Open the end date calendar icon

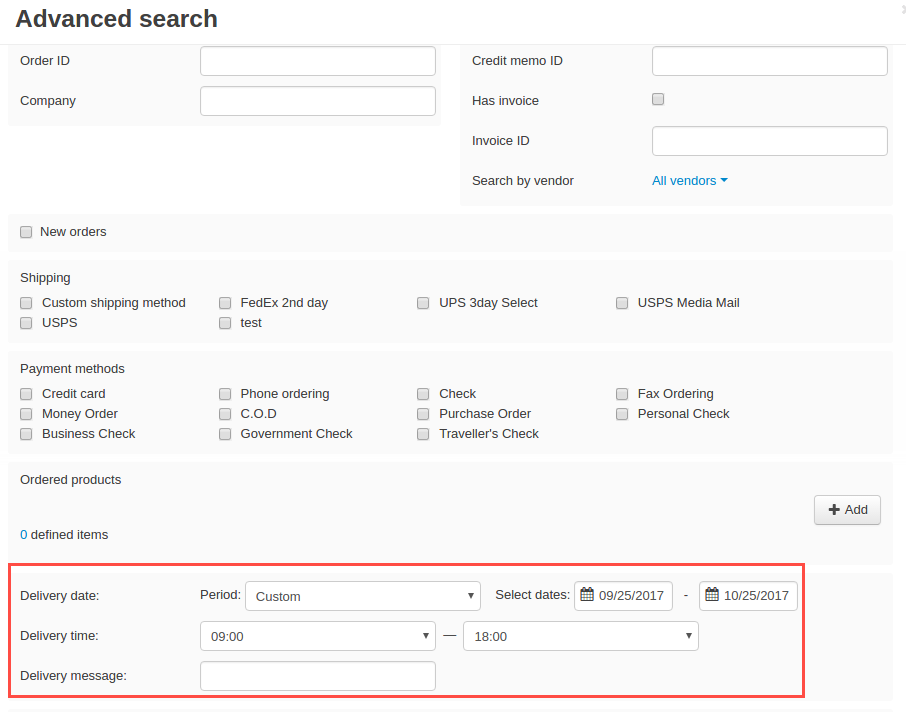(712, 595)
